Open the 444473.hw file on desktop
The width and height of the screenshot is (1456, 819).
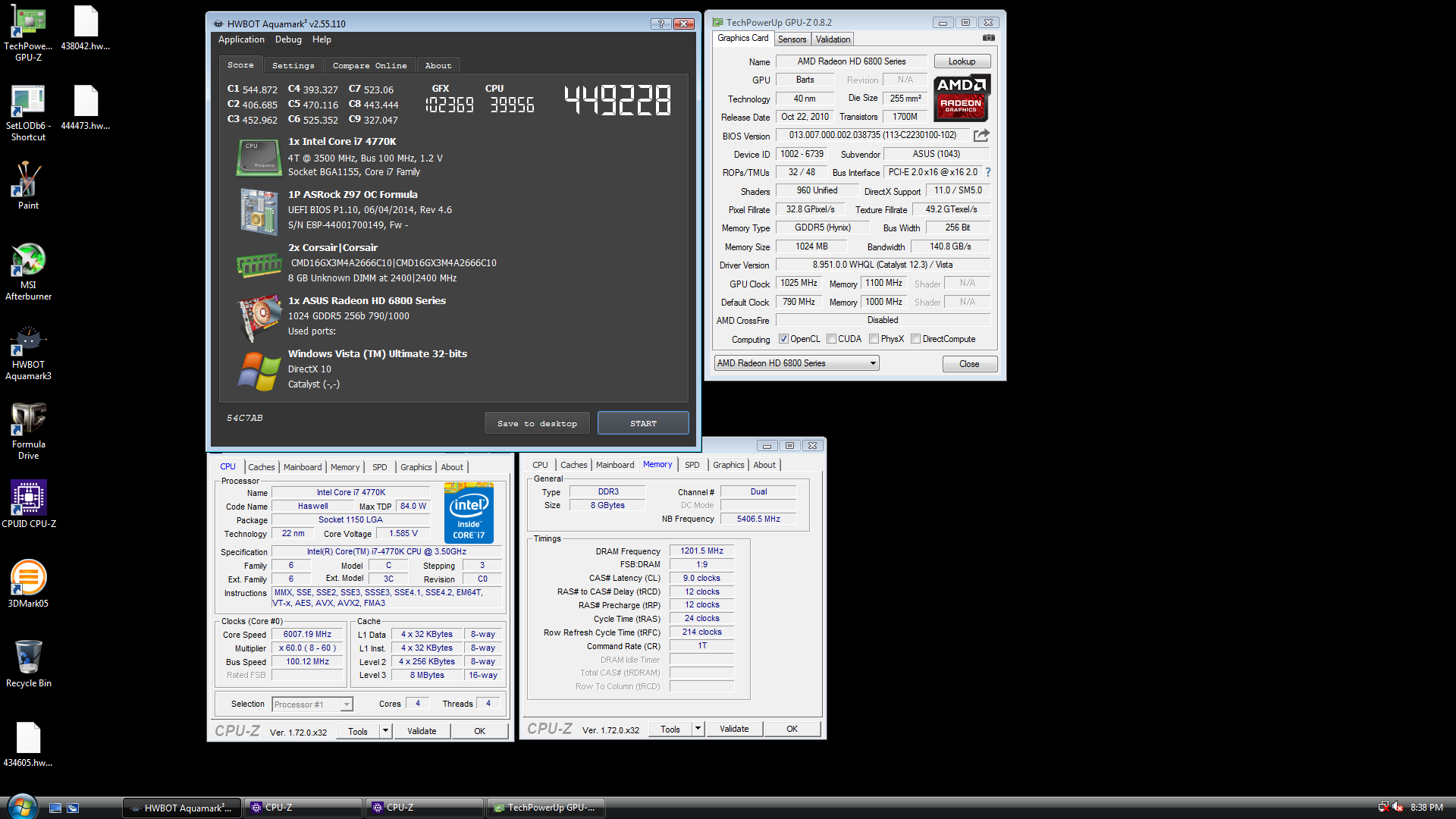(x=85, y=108)
